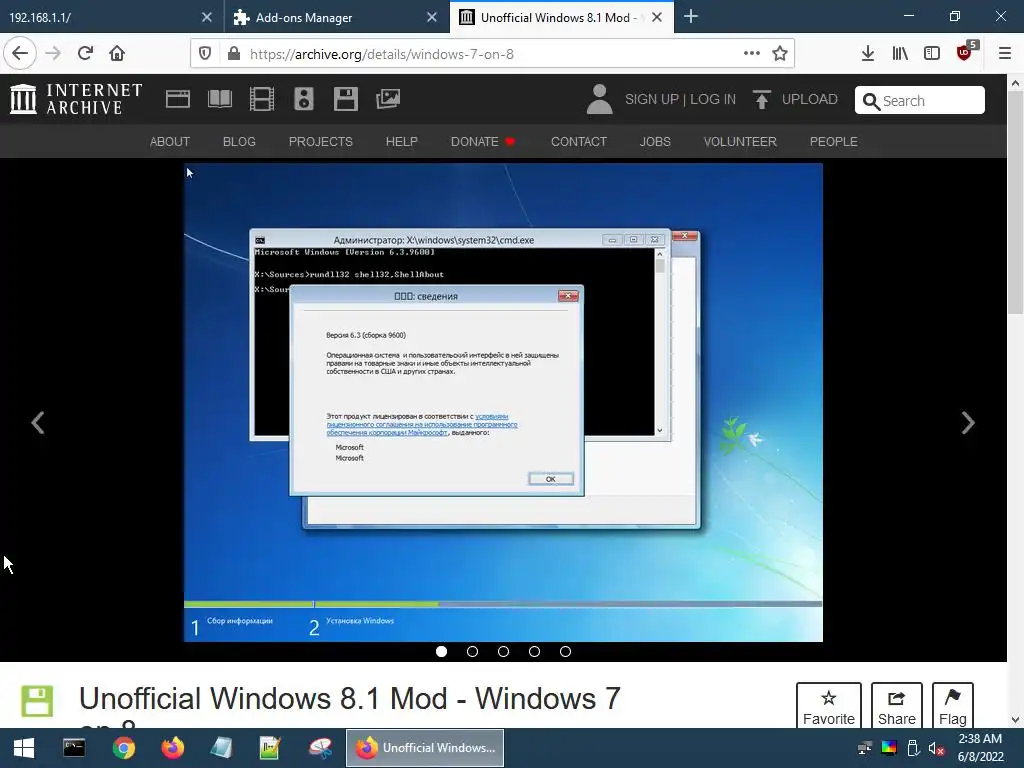Click the taskbar clock
1024x768 pixels.
980,748
